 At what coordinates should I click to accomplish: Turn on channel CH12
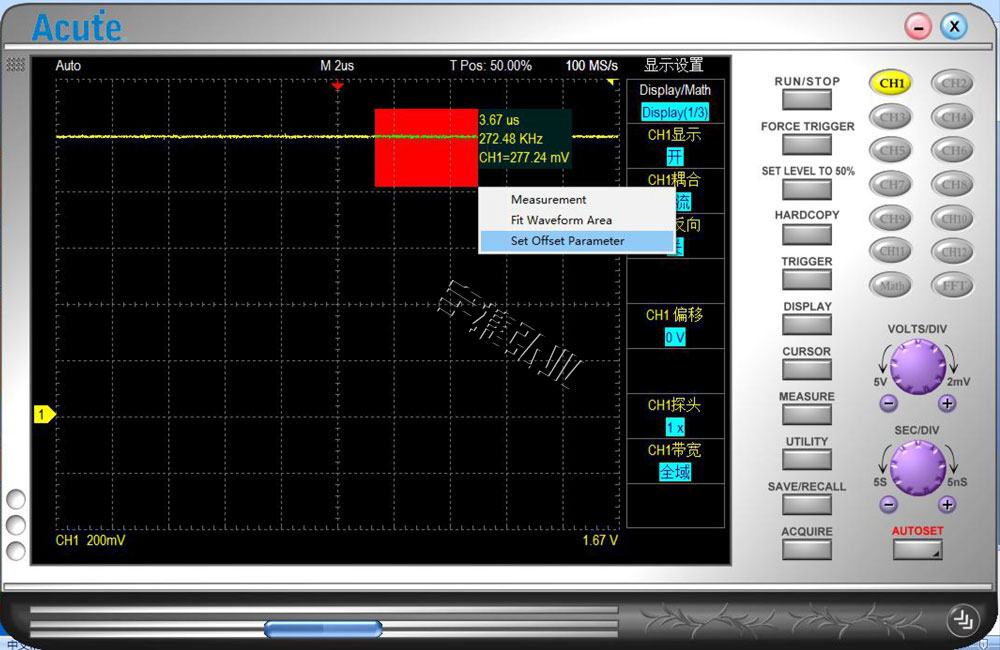click(x=953, y=252)
